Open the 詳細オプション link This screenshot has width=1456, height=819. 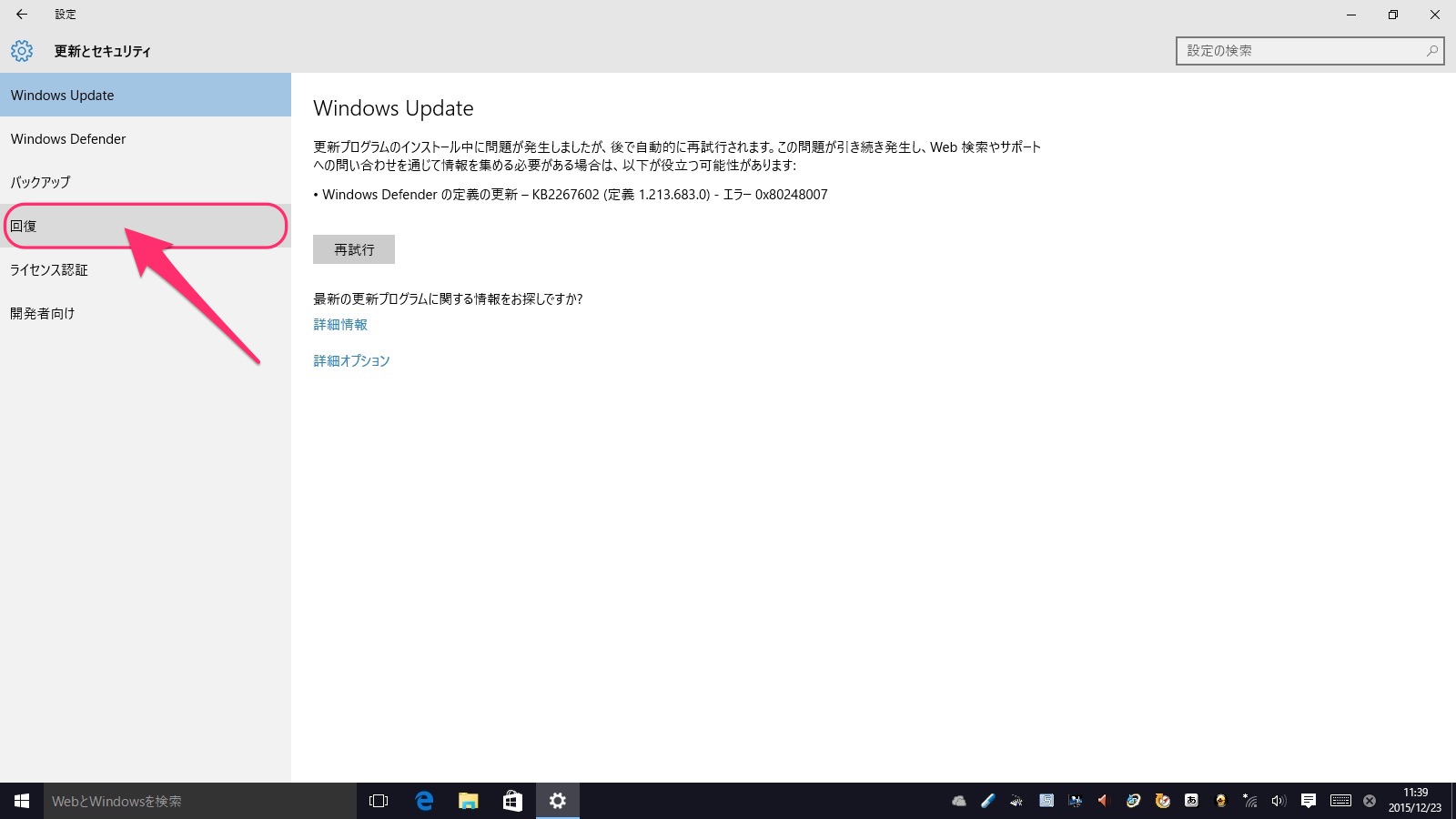click(351, 361)
